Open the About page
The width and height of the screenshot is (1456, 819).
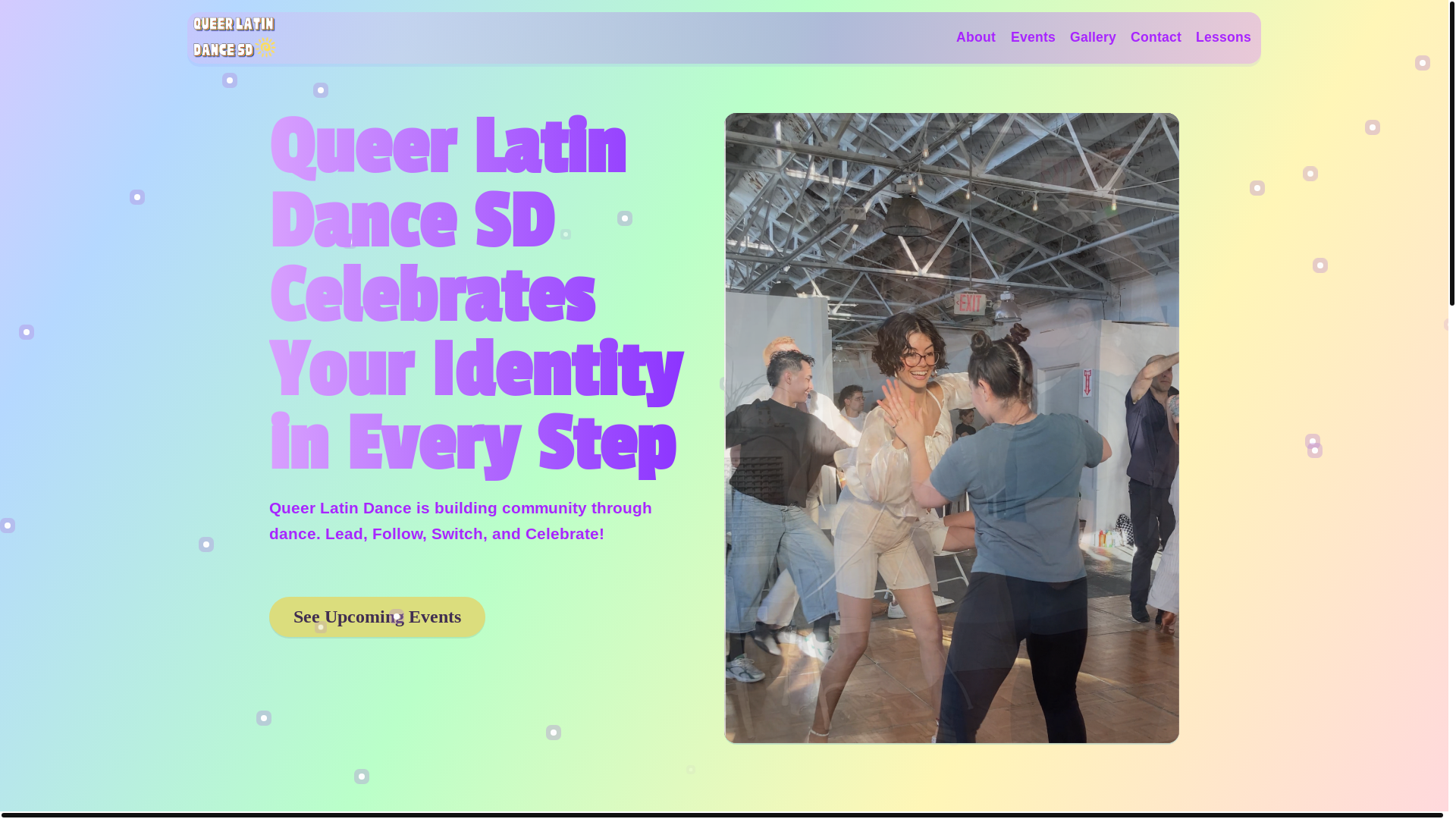click(975, 37)
